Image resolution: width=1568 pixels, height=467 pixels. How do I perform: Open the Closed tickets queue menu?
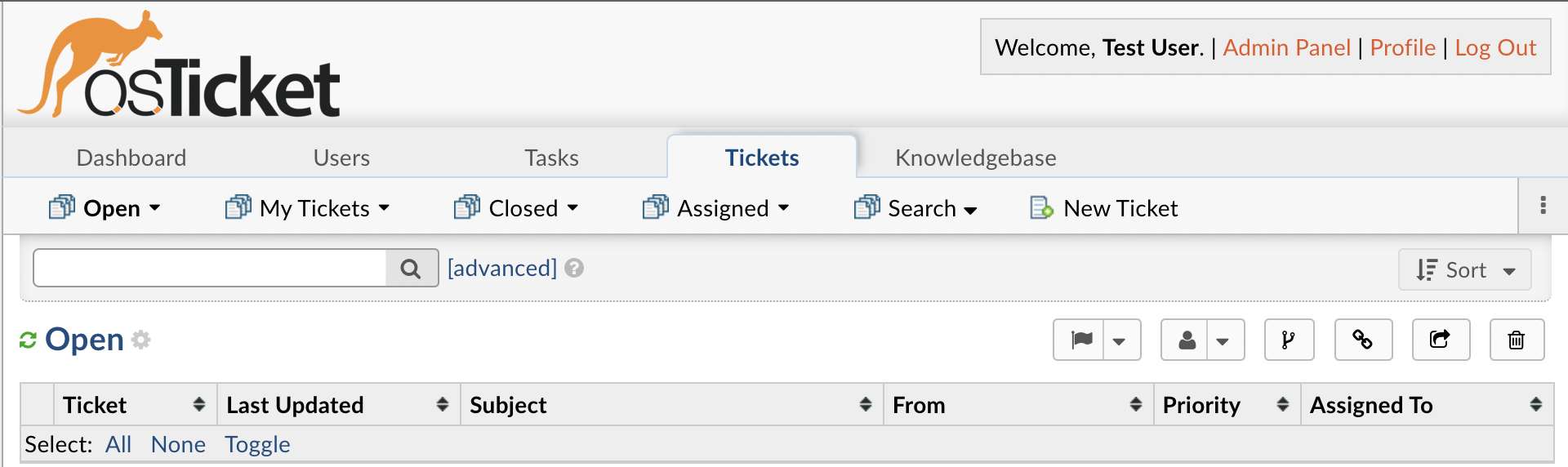coord(523,208)
